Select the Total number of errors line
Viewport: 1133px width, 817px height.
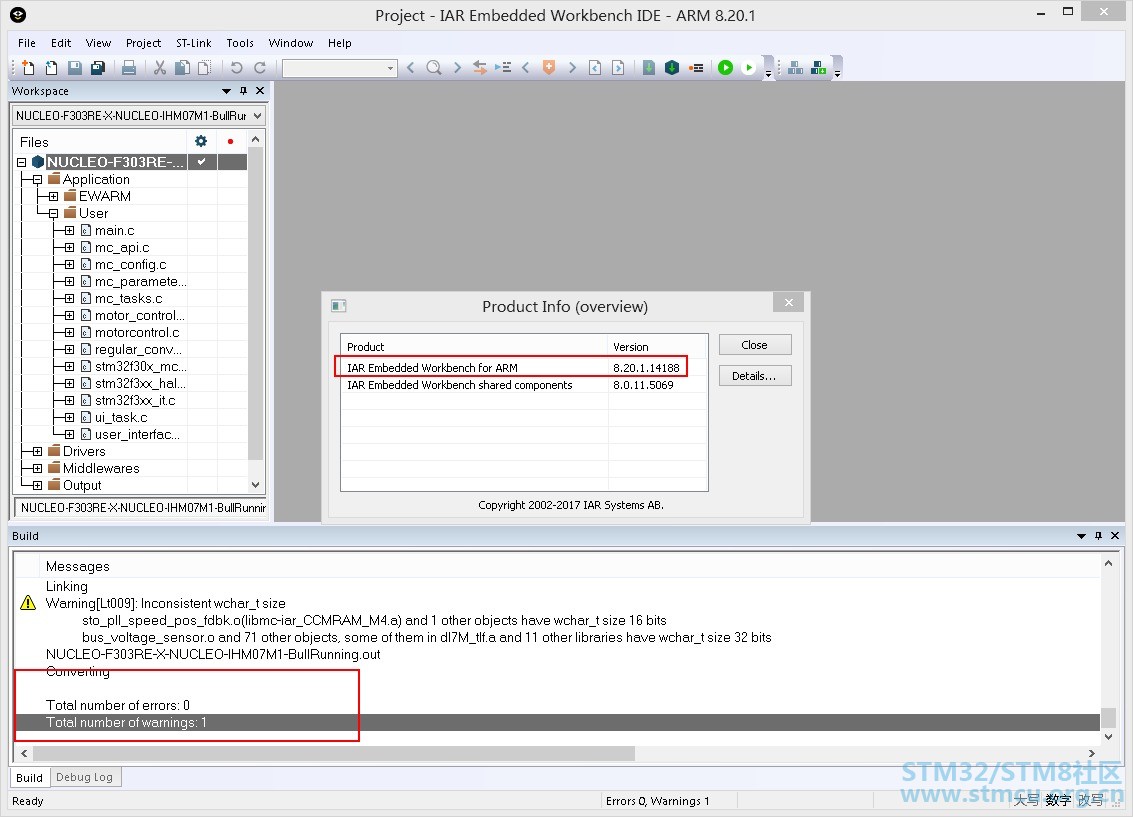(x=118, y=705)
